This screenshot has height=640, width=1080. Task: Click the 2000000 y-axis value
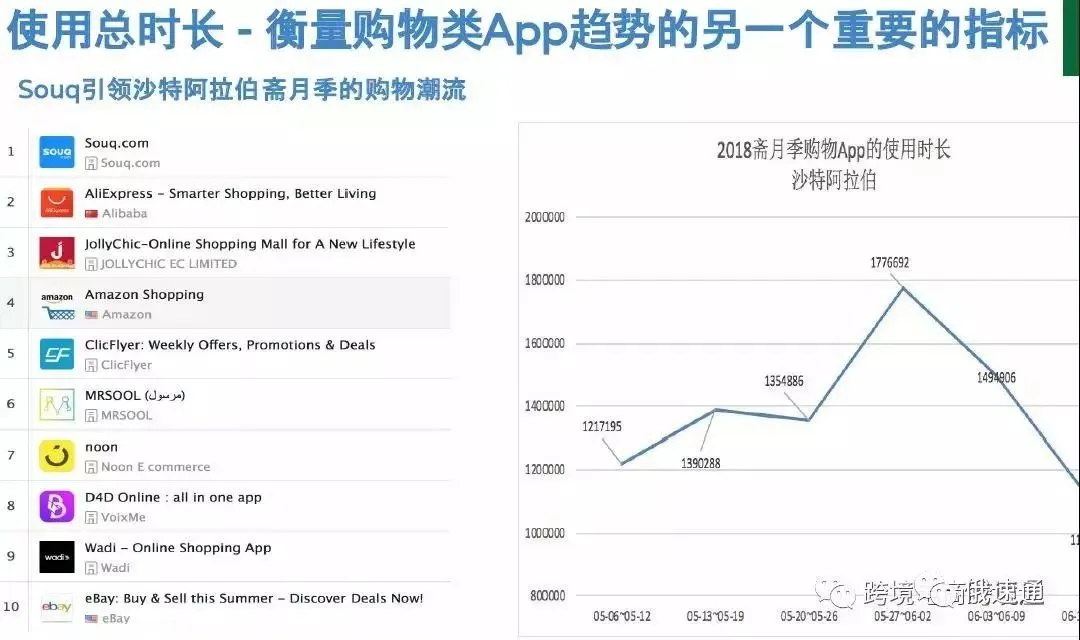point(545,217)
